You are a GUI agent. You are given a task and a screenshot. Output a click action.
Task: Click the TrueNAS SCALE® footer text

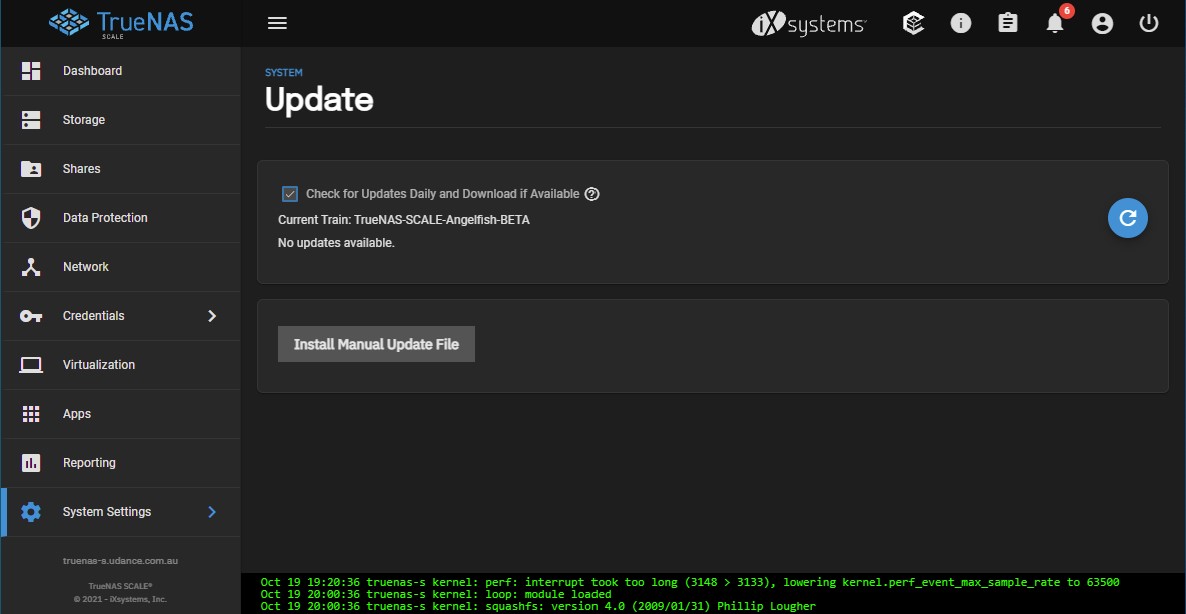[x=120, y=586]
